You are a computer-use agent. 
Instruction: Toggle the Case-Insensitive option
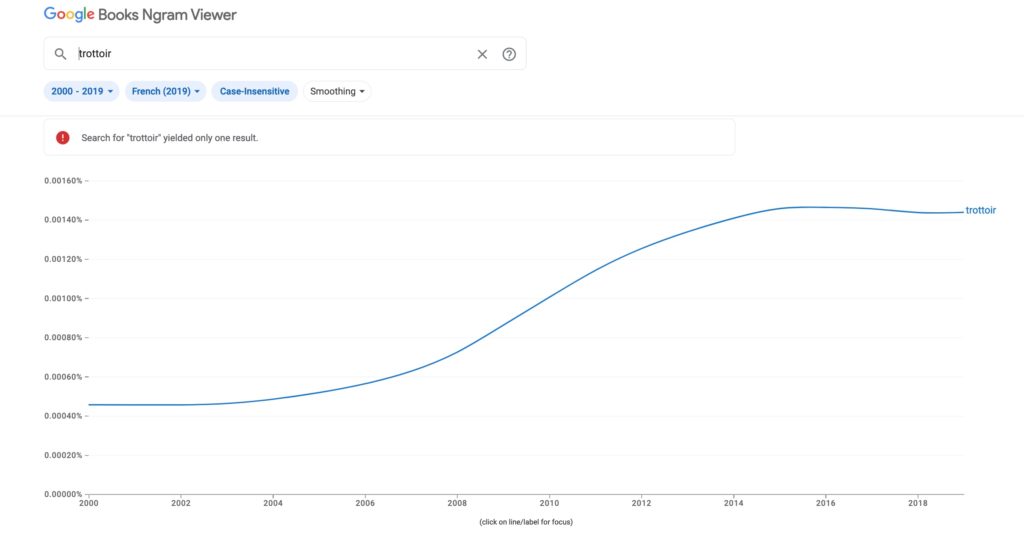(x=254, y=91)
